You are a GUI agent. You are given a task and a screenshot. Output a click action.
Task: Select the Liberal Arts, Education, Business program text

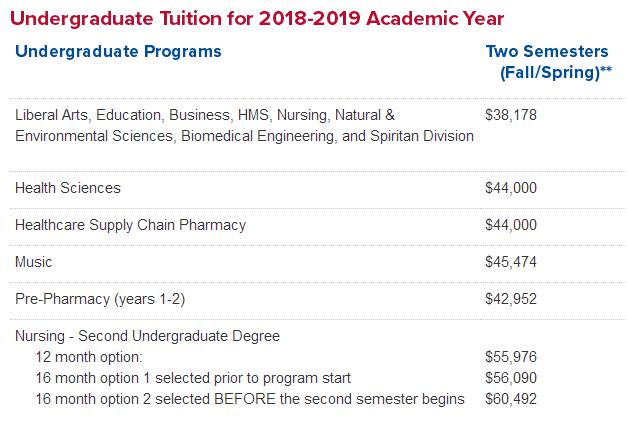click(x=244, y=125)
